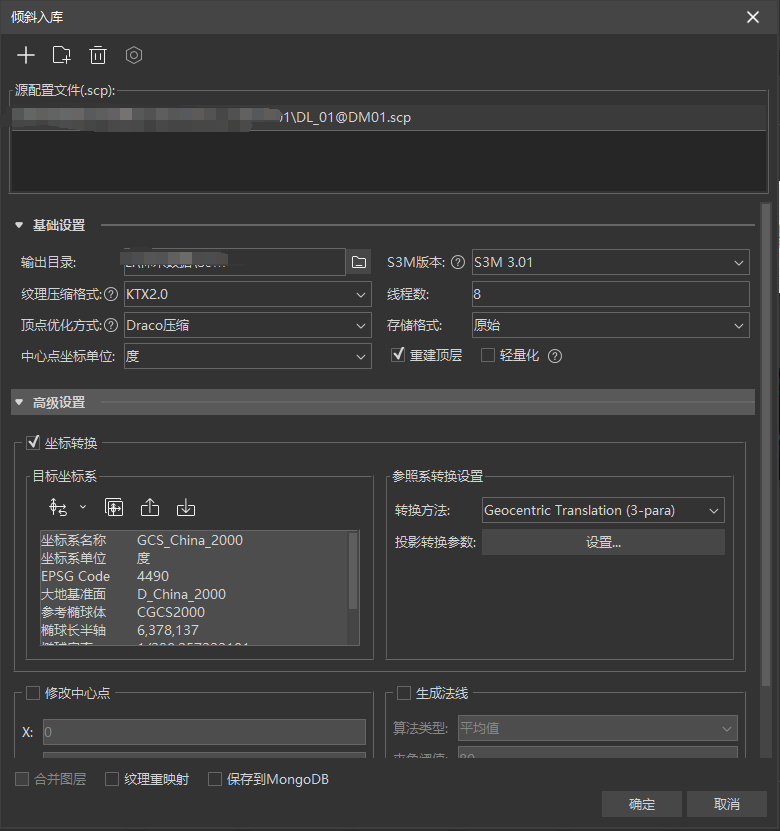780x831 pixels.
Task: Click the 设置... projection parameters button
Action: [x=603, y=543]
